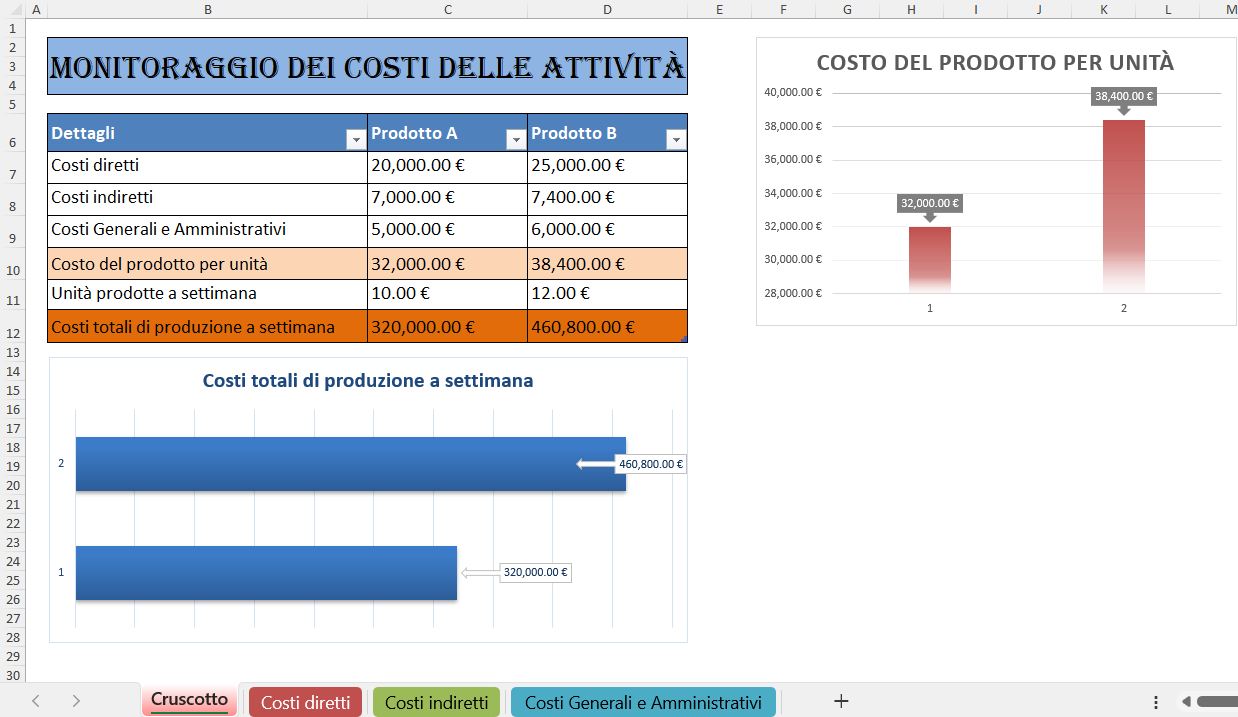Activate the Cruscotto sheet tab
This screenshot has width=1238, height=717.
tap(189, 701)
